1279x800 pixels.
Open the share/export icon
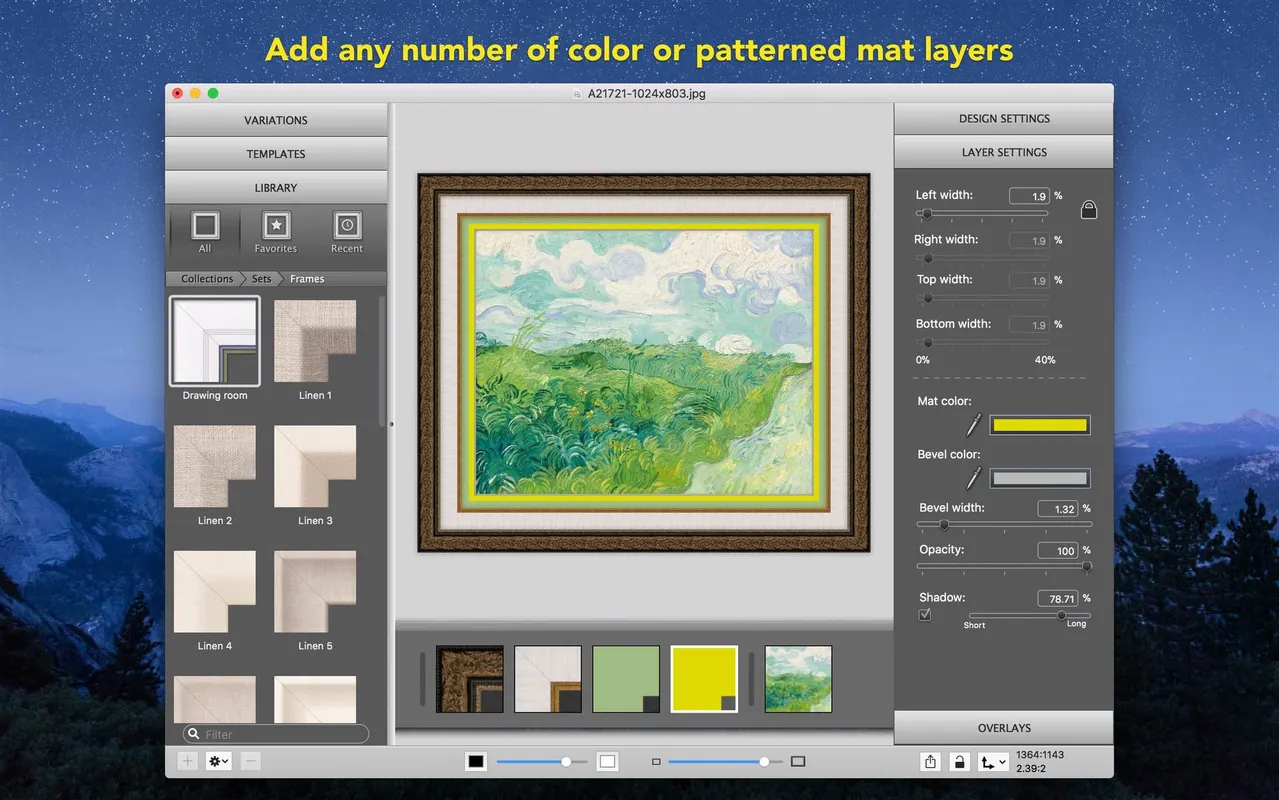click(929, 761)
